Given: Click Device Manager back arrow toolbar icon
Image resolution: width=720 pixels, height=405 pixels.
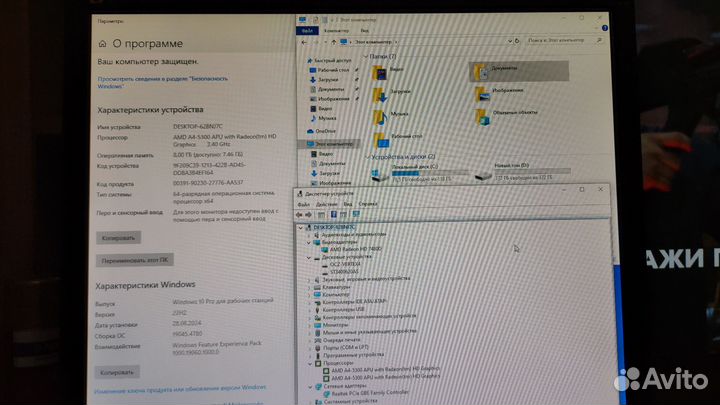Looking at the screenshot, I should coord(299,215).
